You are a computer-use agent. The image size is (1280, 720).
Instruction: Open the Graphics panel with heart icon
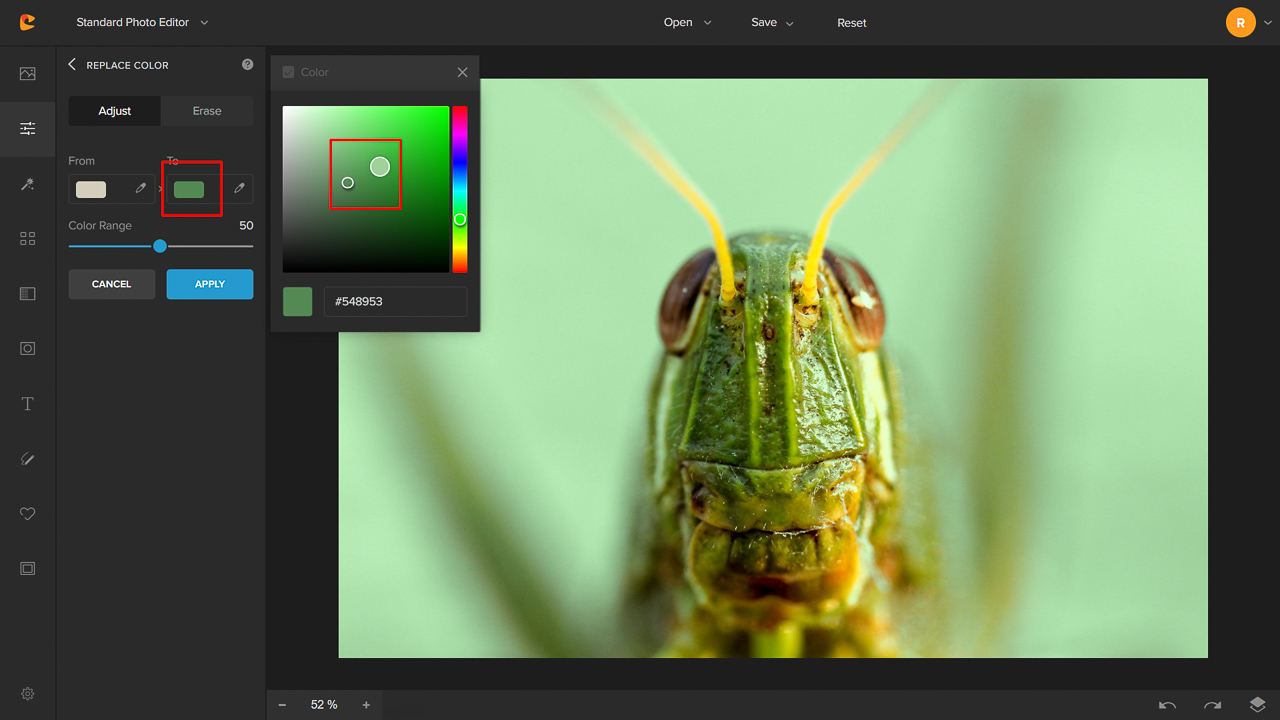(x=27, y=513)
